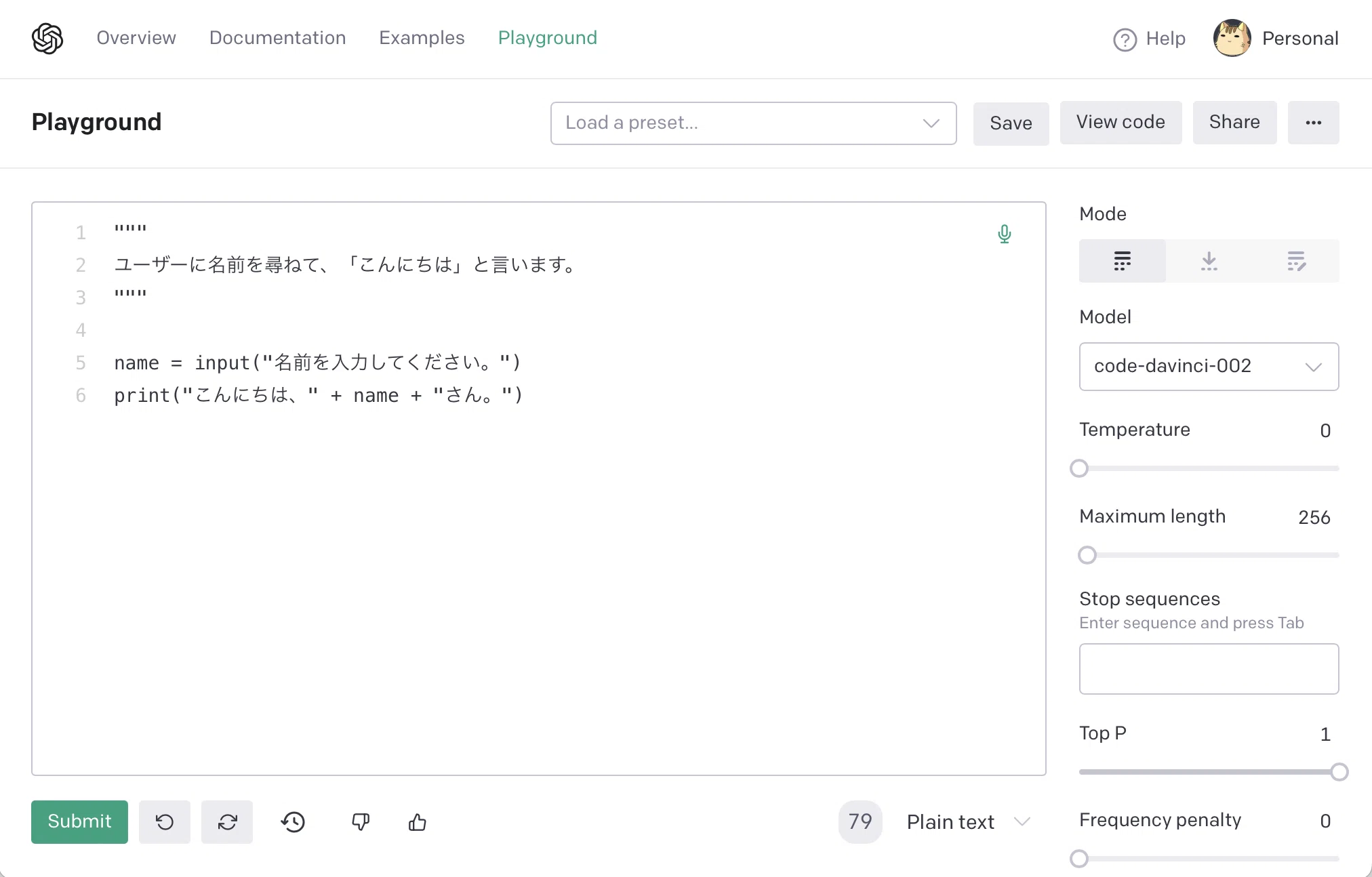Open the three-dots more options button
Screen dimensions: 1372x877
1314,123
